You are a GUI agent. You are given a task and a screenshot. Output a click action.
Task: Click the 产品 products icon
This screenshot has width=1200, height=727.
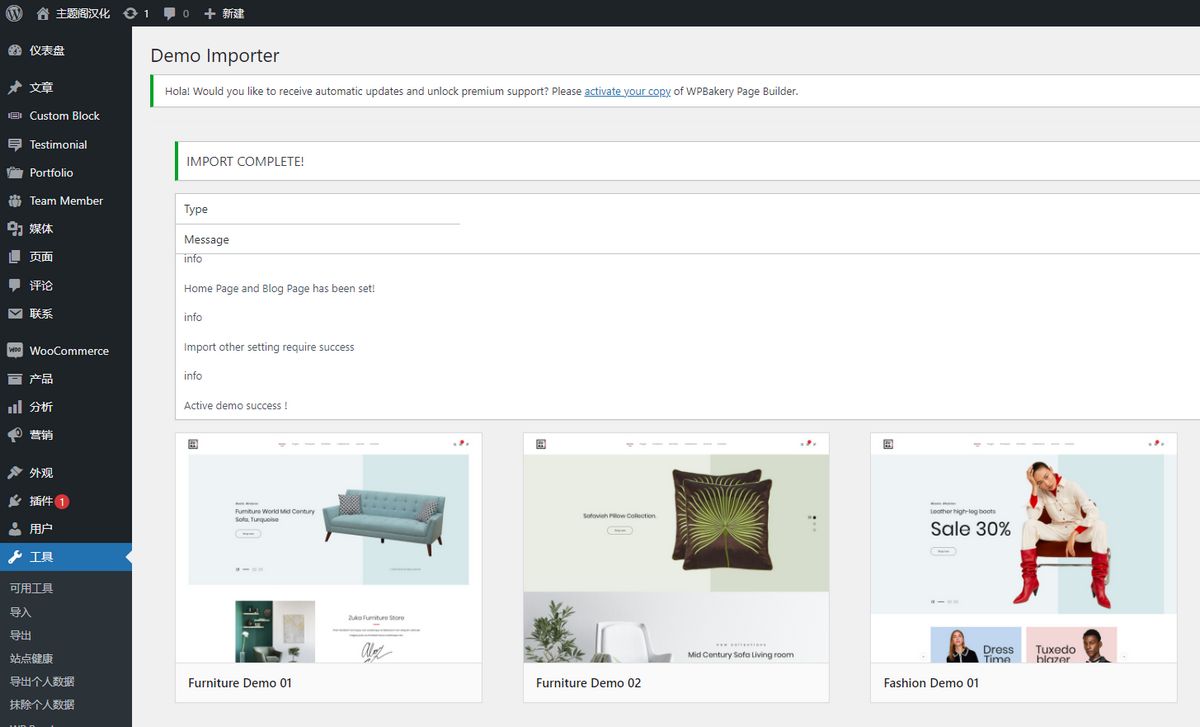coord(15,379)
